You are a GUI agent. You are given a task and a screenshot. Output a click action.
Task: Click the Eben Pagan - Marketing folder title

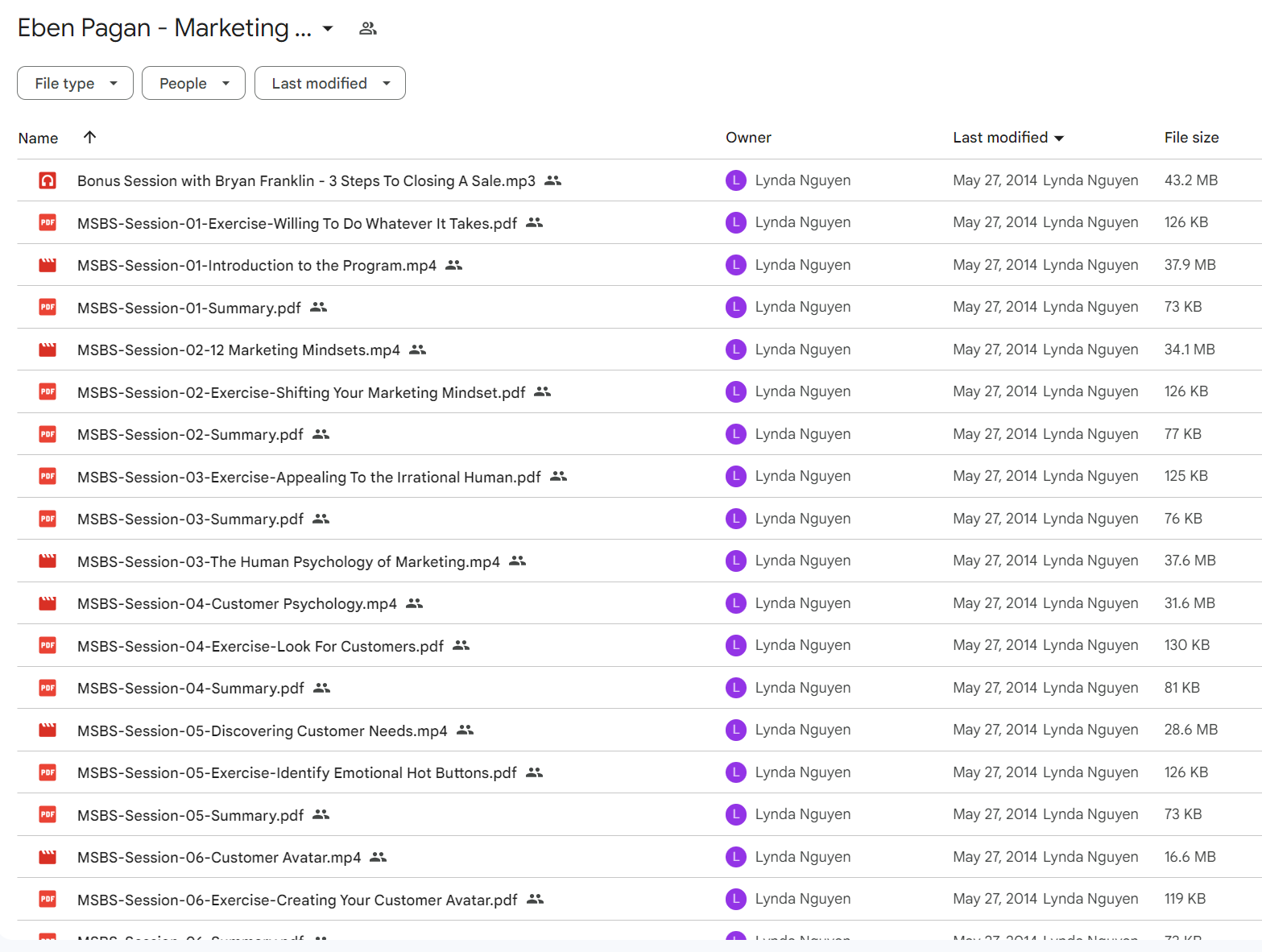[x=164, y=28]
